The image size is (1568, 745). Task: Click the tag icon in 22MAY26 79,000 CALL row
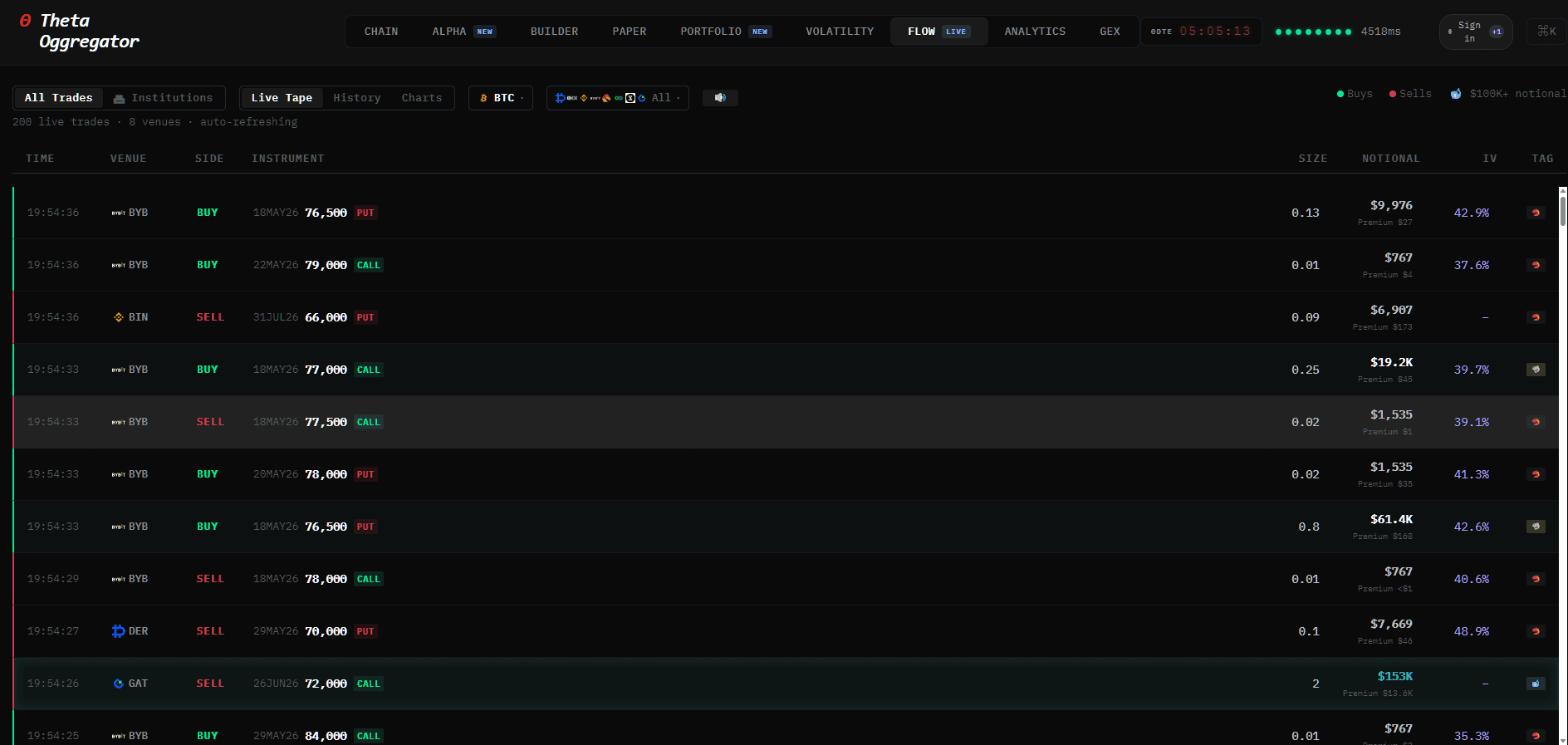[1536, 265]
